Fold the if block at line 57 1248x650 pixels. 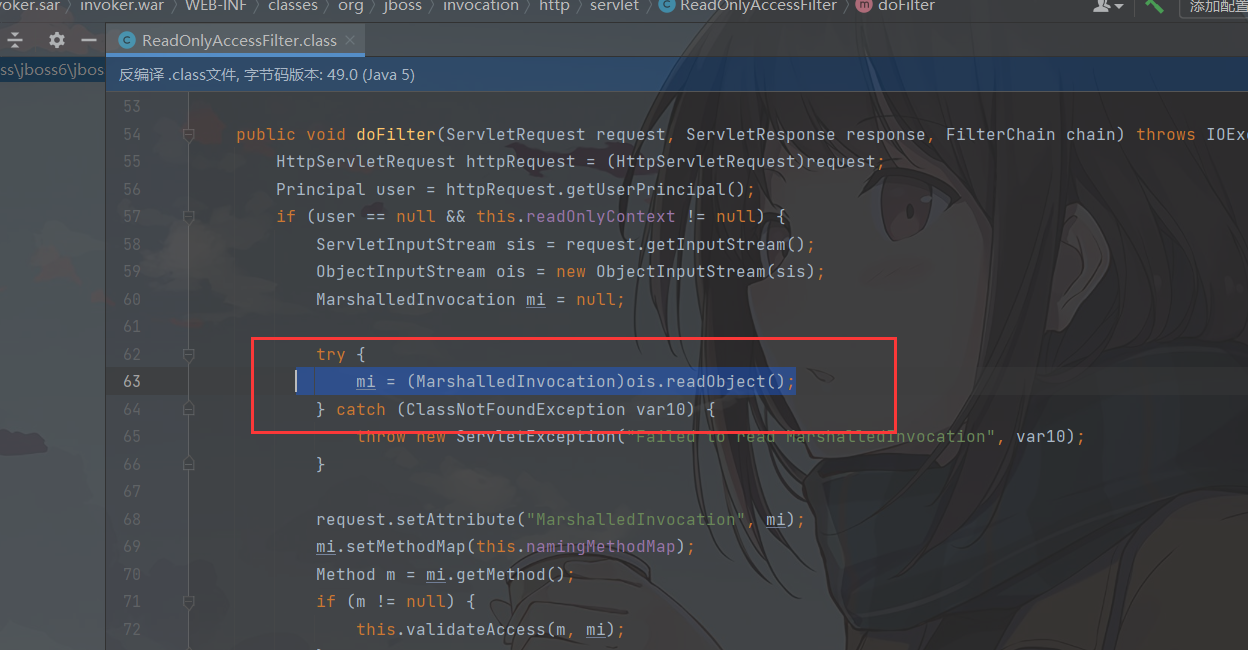(188, 217)
